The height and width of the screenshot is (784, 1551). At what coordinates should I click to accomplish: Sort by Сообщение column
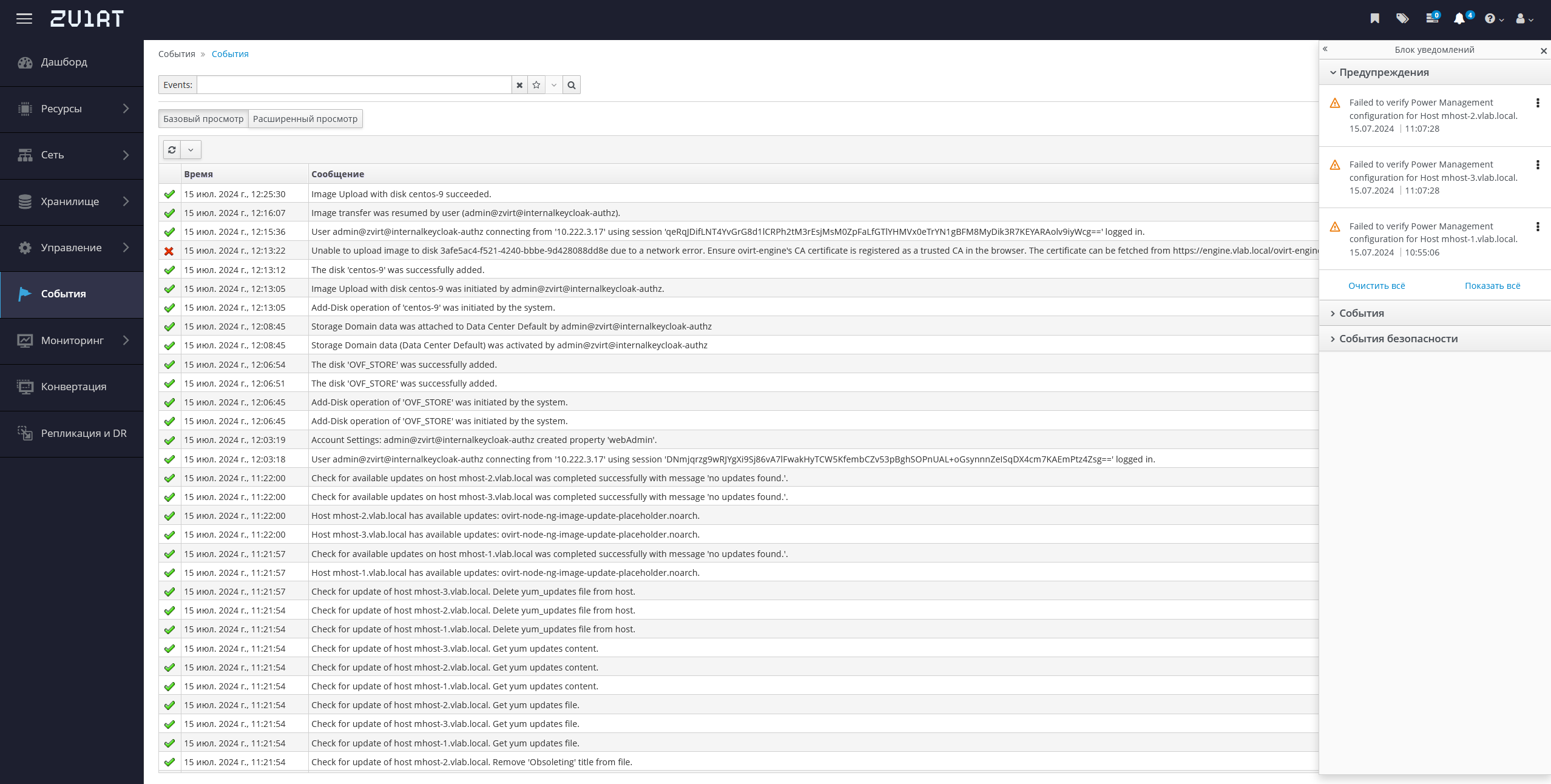813,174
